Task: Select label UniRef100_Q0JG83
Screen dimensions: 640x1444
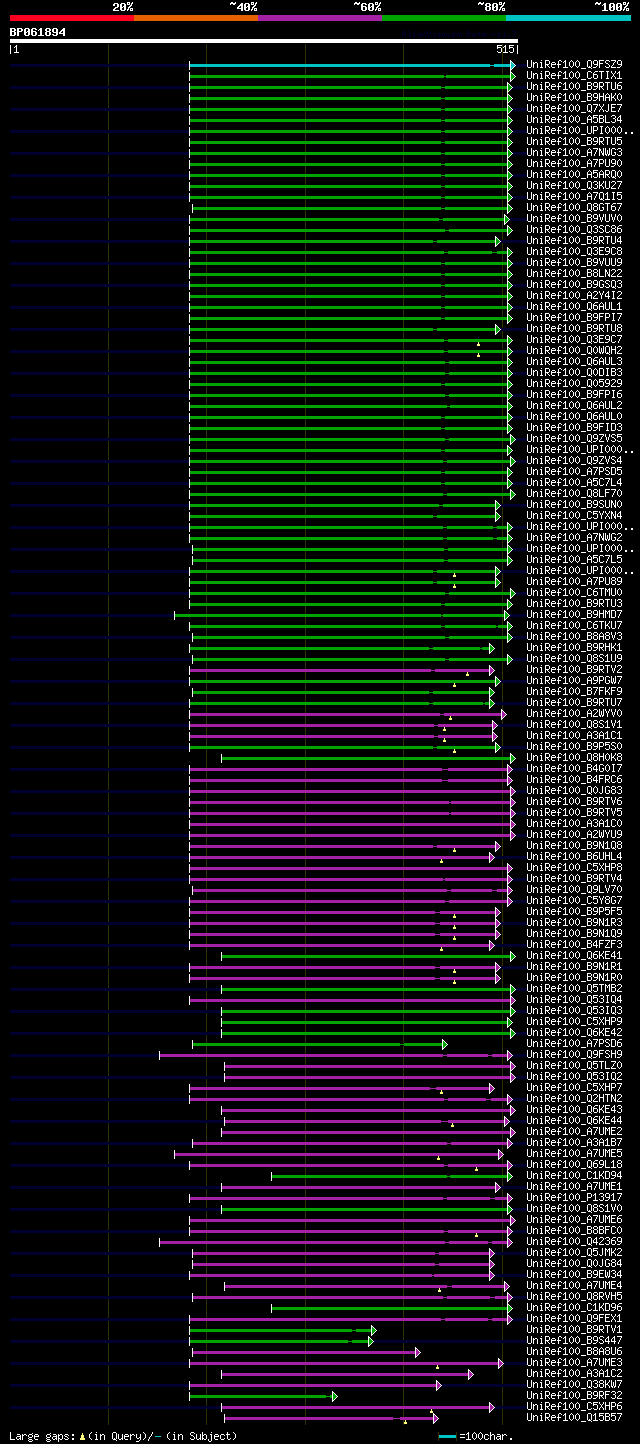Action: point(574,791)
